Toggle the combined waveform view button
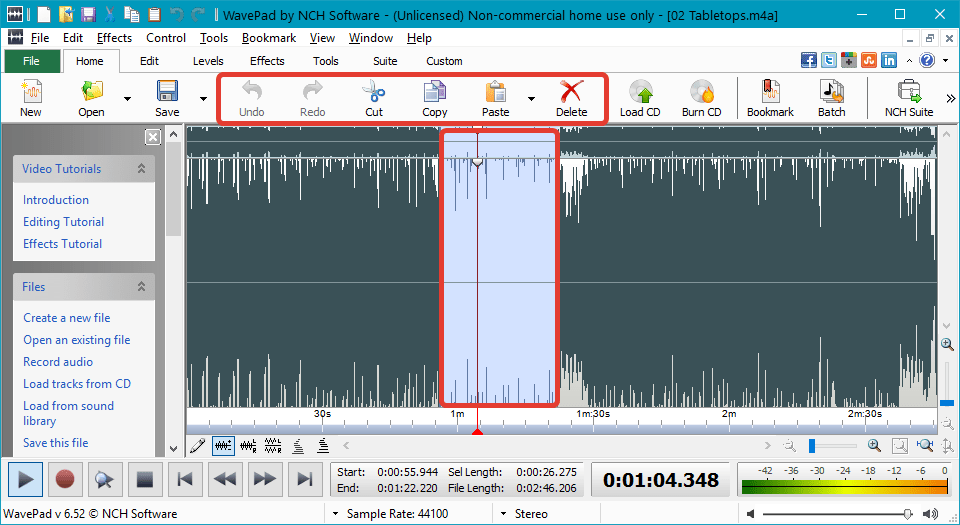 (x=223, y=446)
